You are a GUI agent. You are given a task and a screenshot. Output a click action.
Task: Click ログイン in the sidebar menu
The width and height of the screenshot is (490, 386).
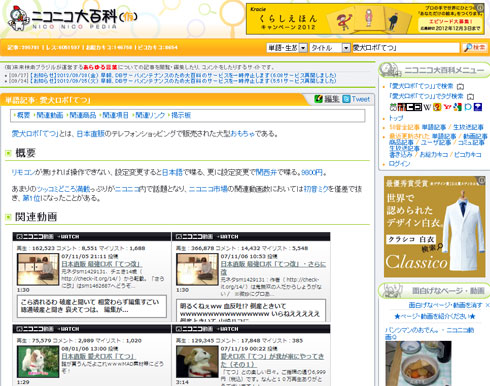tap(399, 164)
